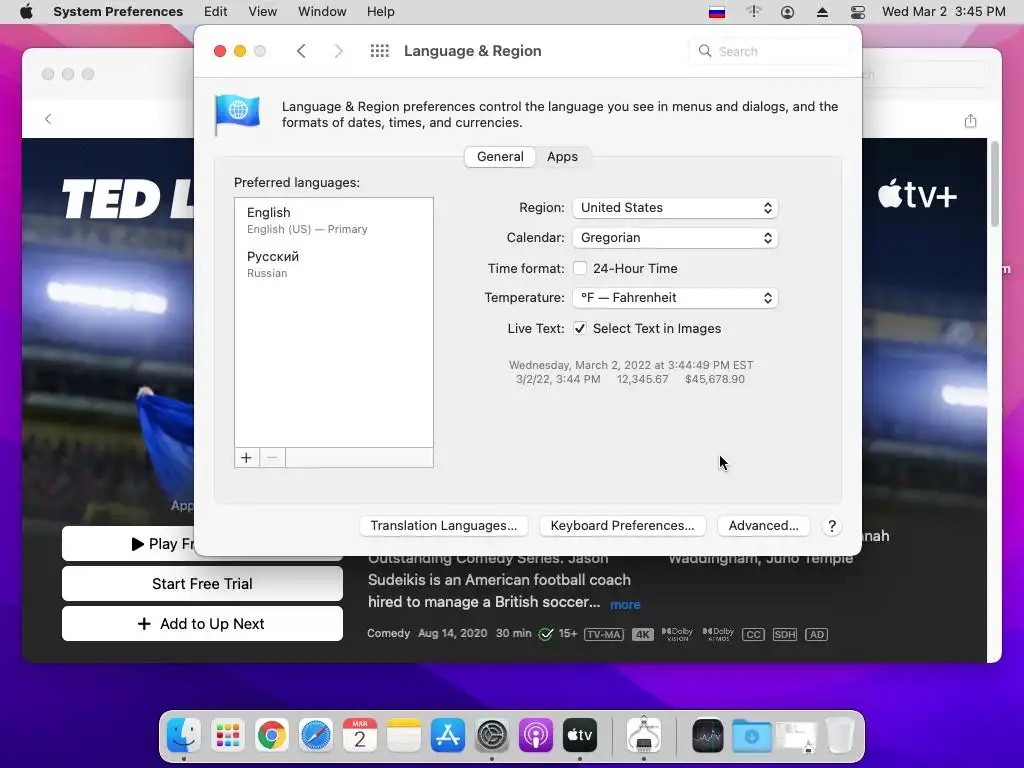Open Podcasts from the Dock
Viewport: 1024px width, 768px height.
click(536, 736)
